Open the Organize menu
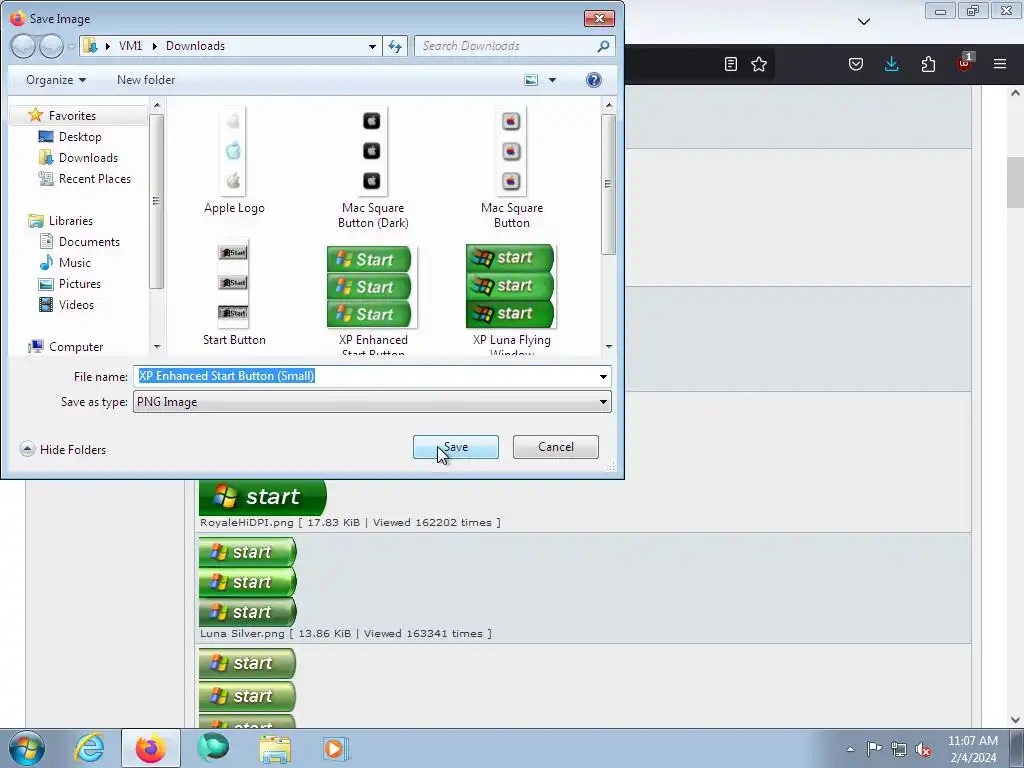This screenshot has height=768, width=1024. click(x=56, y=80)
